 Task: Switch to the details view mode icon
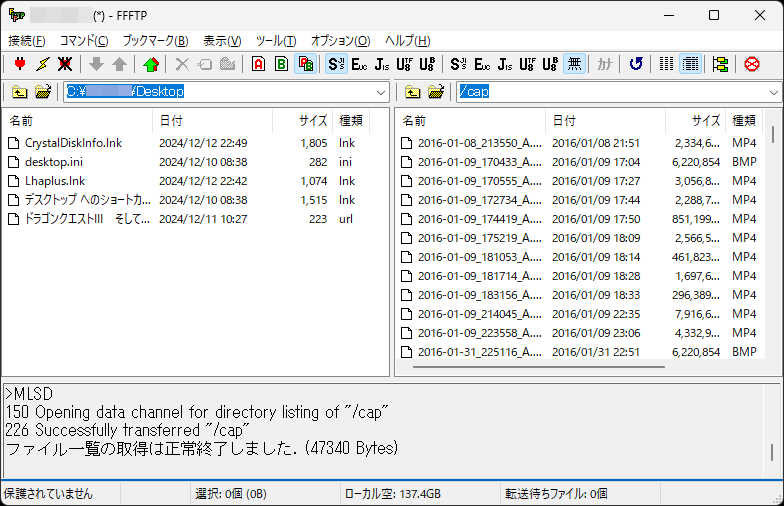[x=690, y=64]
